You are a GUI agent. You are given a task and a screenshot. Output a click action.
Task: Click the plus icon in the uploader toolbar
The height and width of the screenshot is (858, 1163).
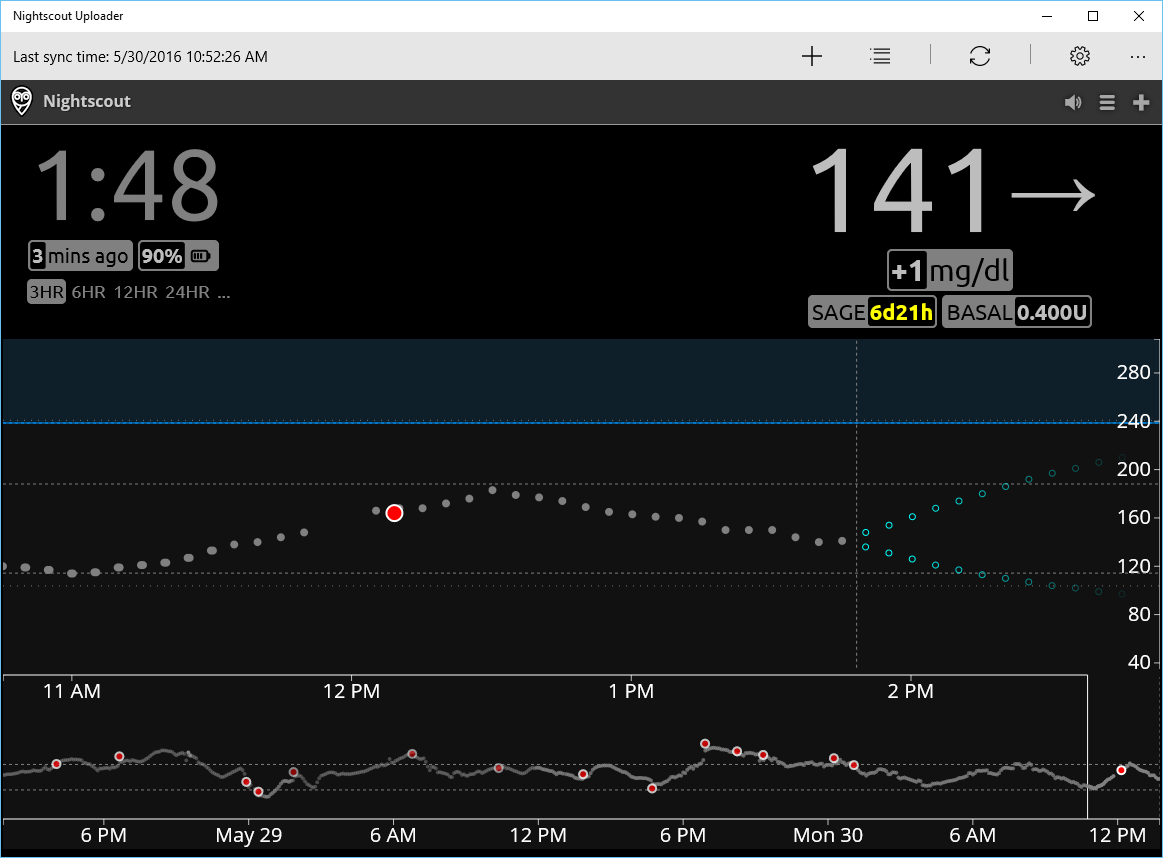[811, 56]
